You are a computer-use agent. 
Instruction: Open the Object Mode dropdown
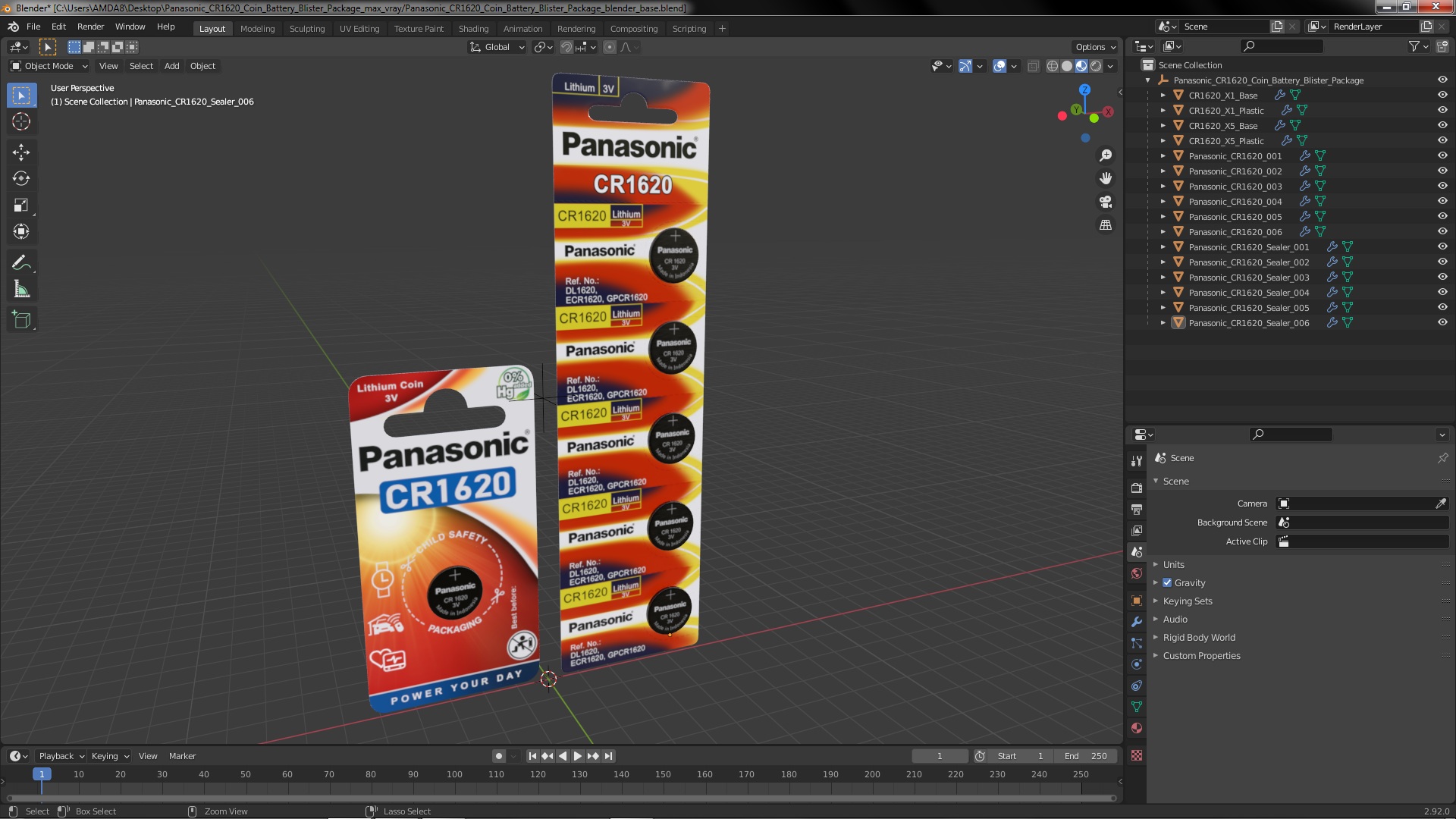[49, 66]
